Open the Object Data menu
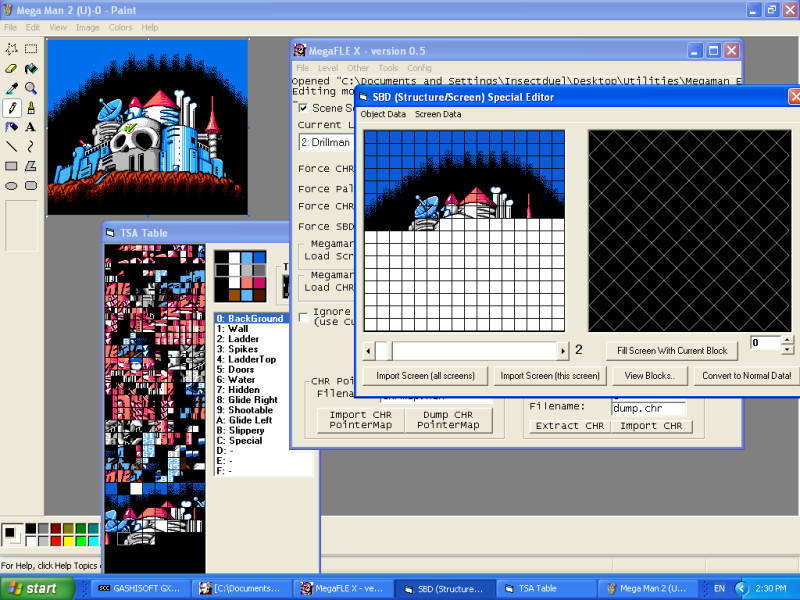Image resolution: width=800 pixels, height=600 pixels. [383, 114]
